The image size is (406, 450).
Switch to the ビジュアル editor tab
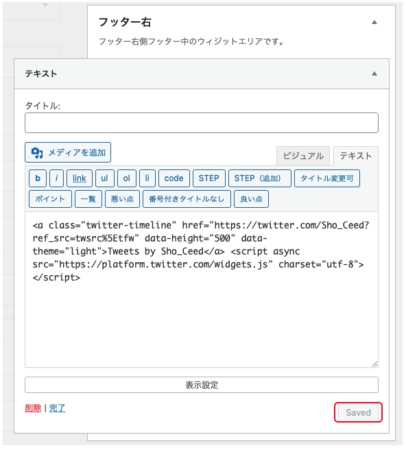click(x=303, y=156)
